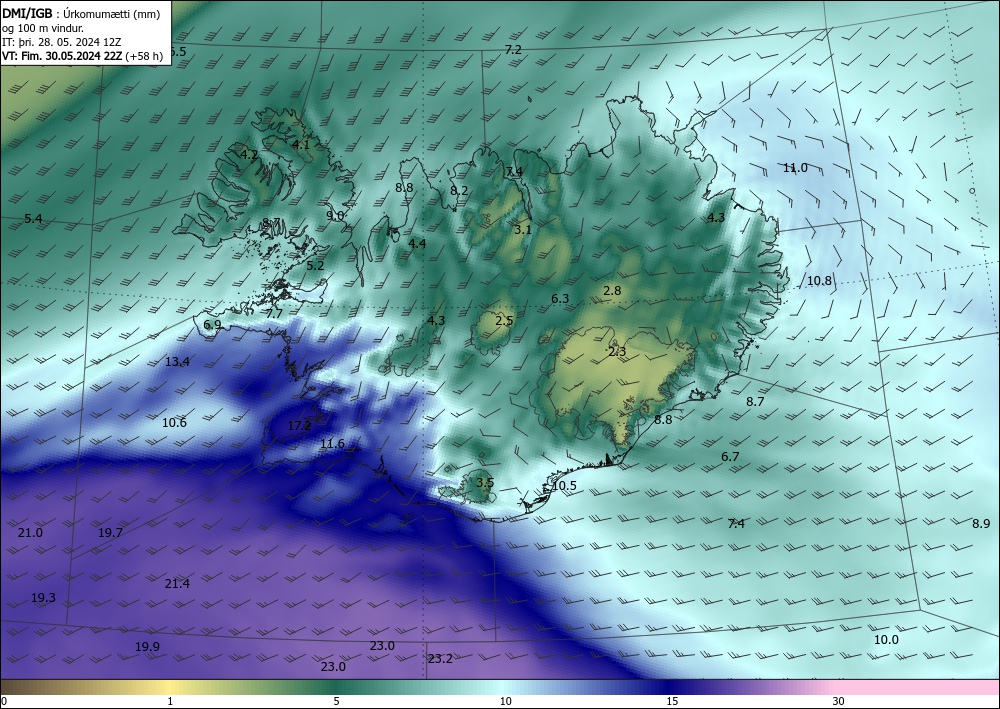The image size is (1000, 709).
Task: Select the map value 2.8
Action: (x=612, y=291)
